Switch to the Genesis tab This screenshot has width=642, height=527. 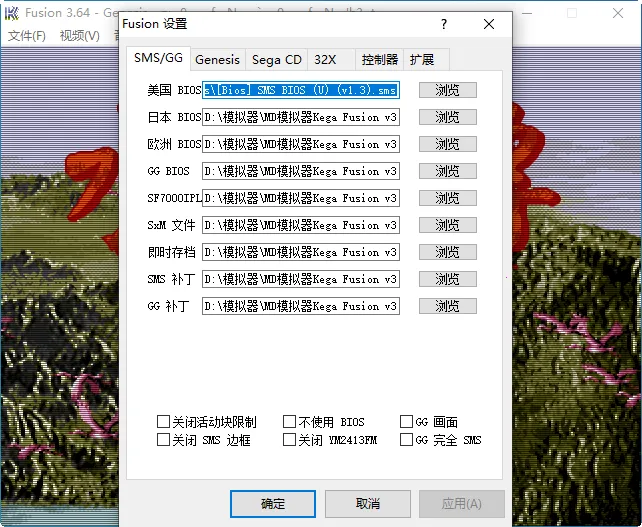point(217,59)
